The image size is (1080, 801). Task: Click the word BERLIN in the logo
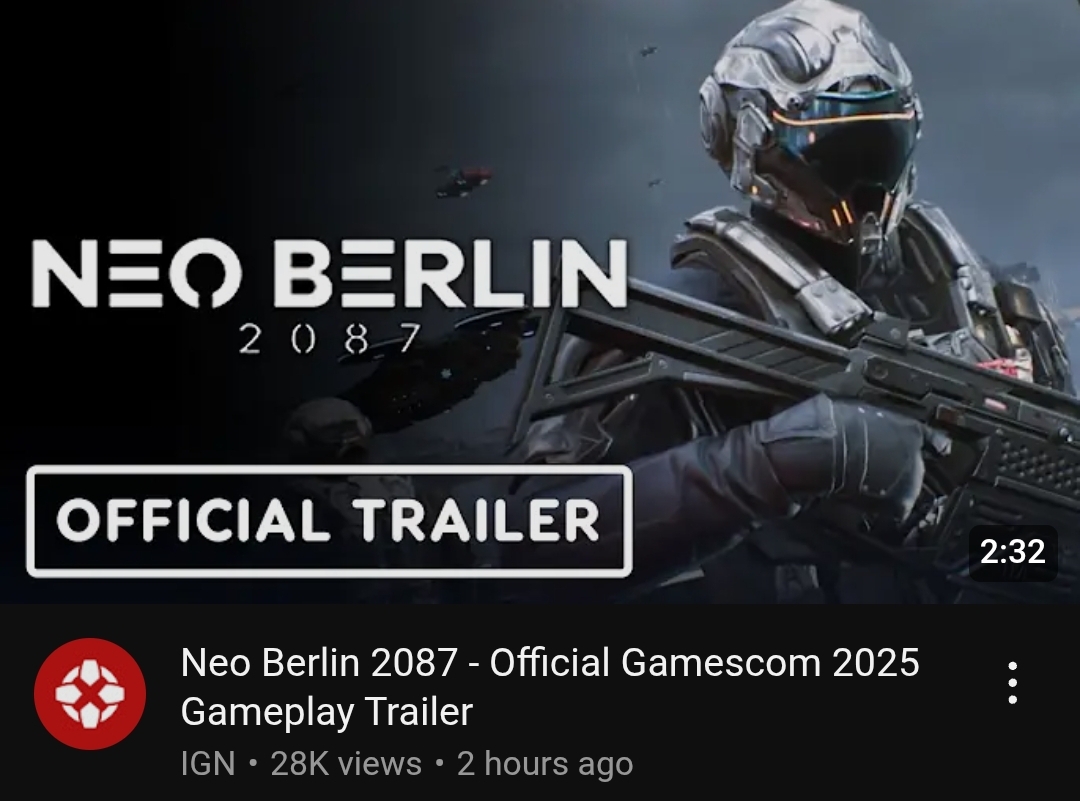[451, 273]
